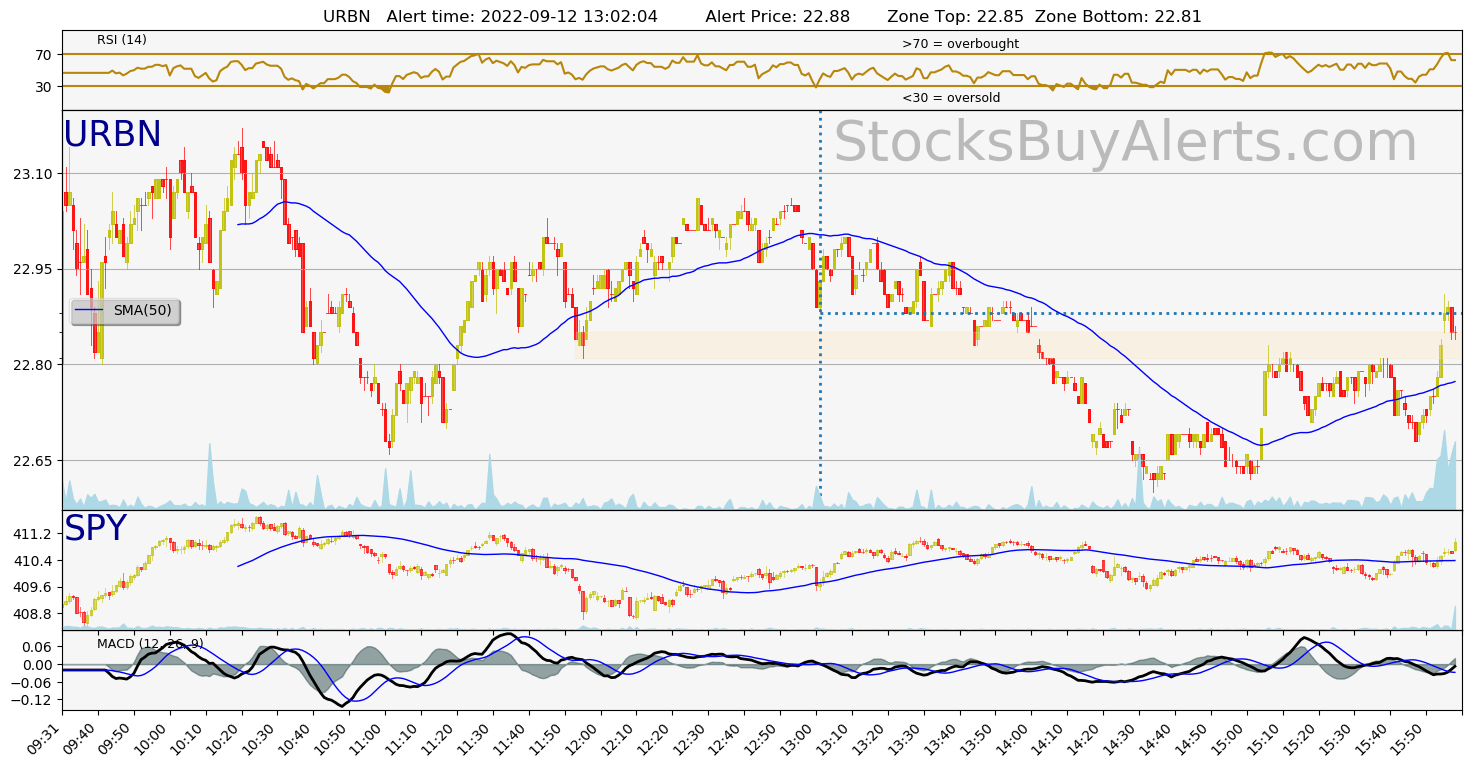Click the 14:30 time axis label

coord(1124,739)
